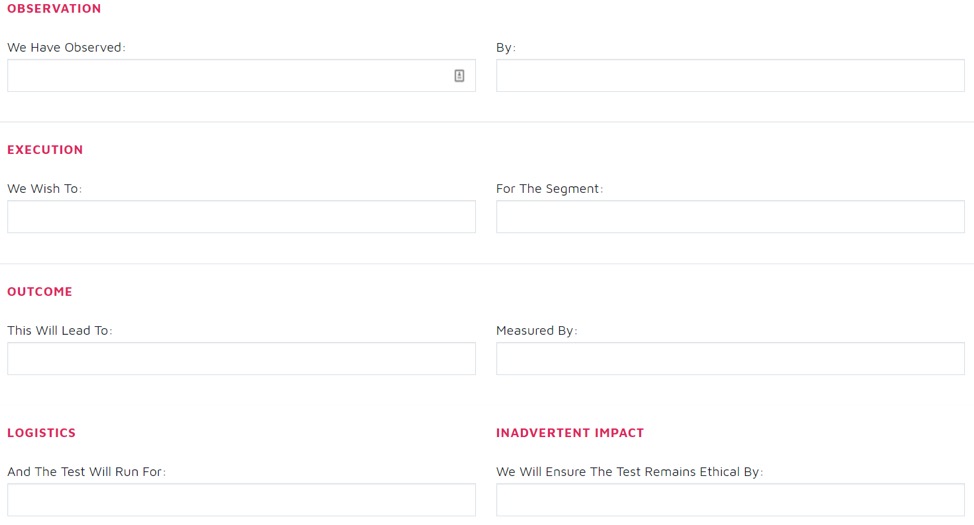This screenshot has width=974, height=525.
Task: Select the By input field
Action: 730,76
